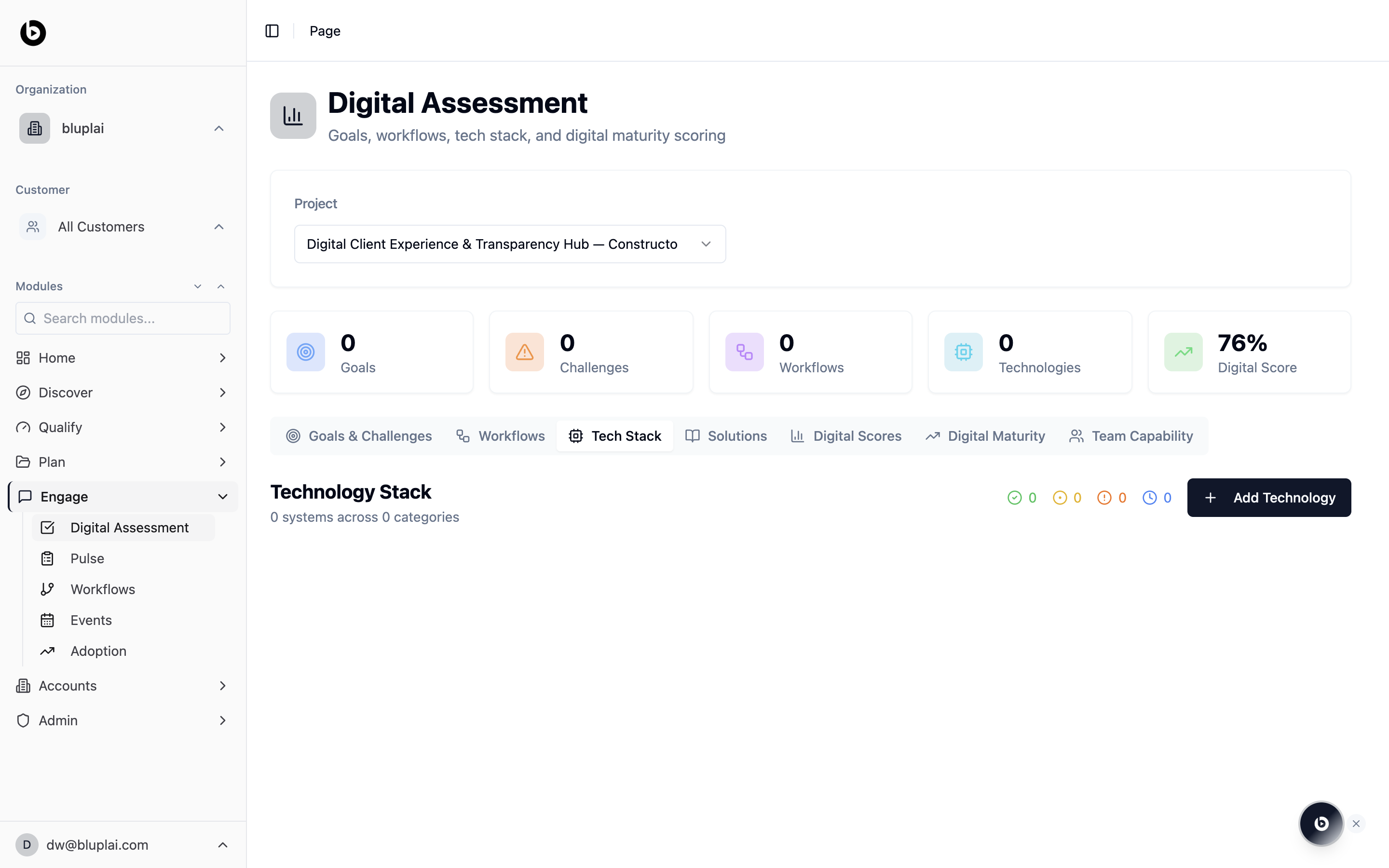This screenshot has height=868, width=1389.
Task: Click the orange alert status counter icon
Action: click(1104, 498)
